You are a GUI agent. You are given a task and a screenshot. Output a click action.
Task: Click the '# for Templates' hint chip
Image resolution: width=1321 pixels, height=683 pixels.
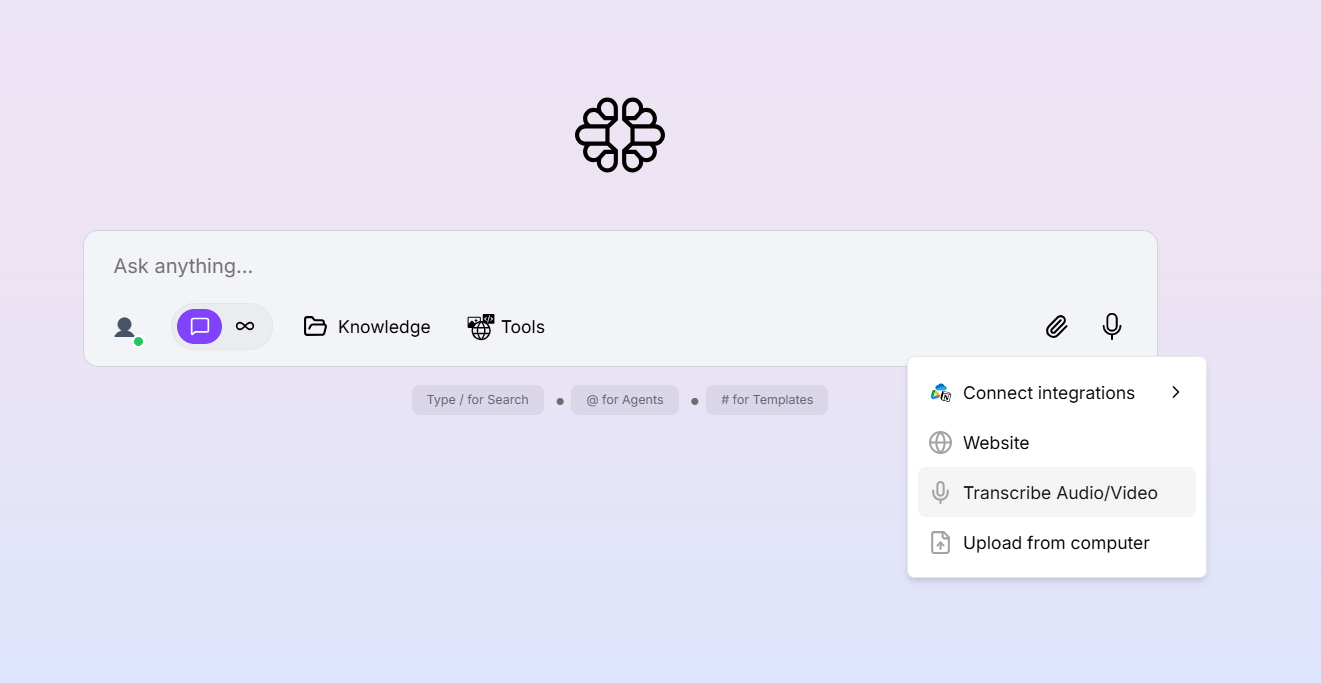(766, 399)
